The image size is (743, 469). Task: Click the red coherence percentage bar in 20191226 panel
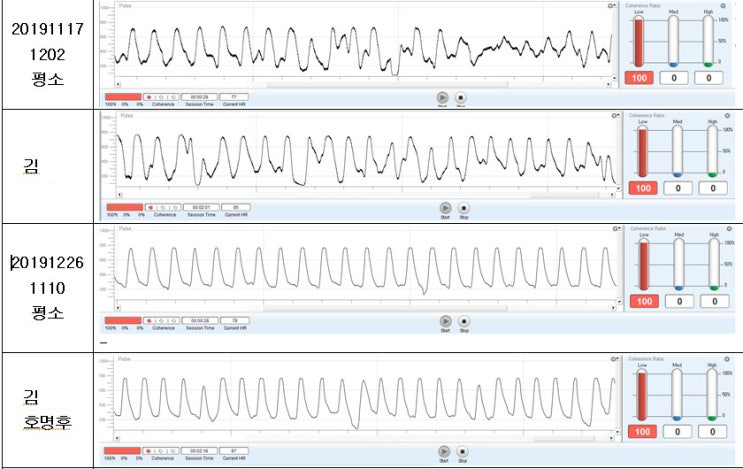(x=123, y=321)
